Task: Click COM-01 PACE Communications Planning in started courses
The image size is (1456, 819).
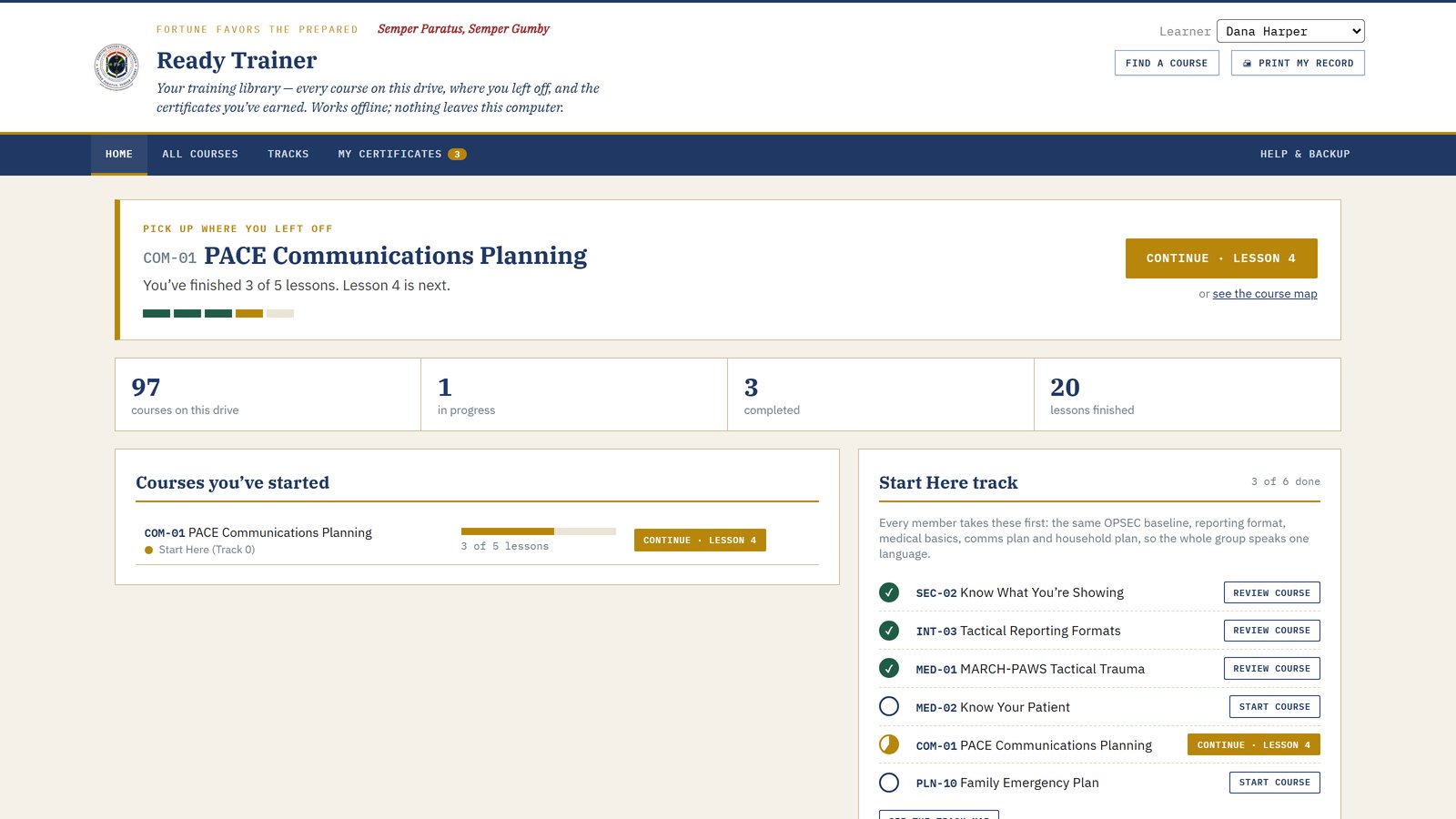Action: [258, 532]
